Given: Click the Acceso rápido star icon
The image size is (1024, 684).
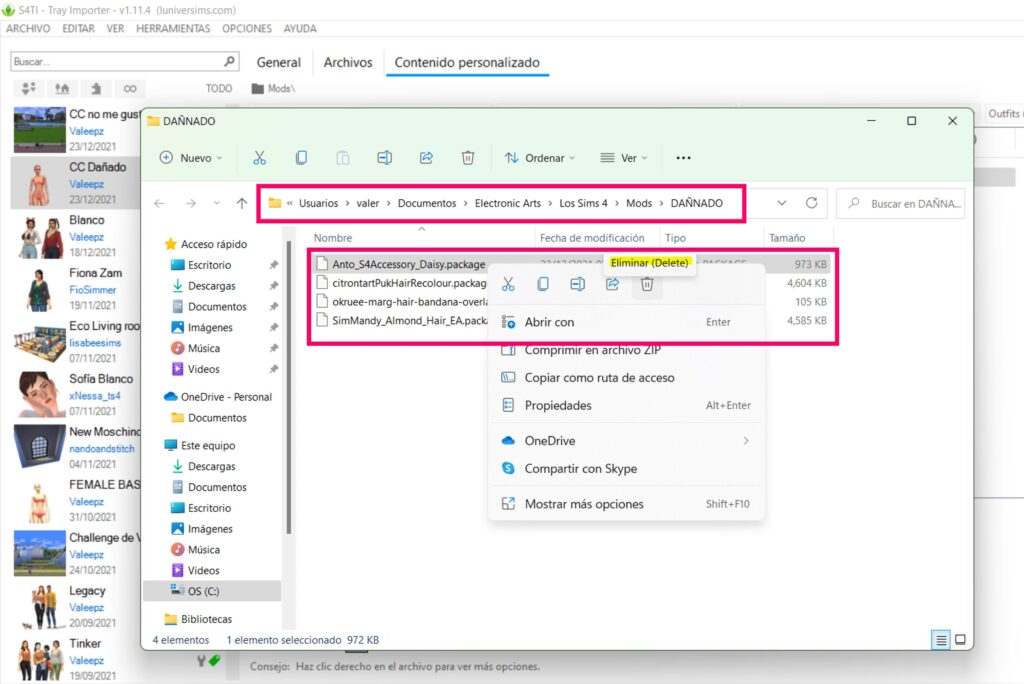Looking at the screenshot, I should click(170, 244).
